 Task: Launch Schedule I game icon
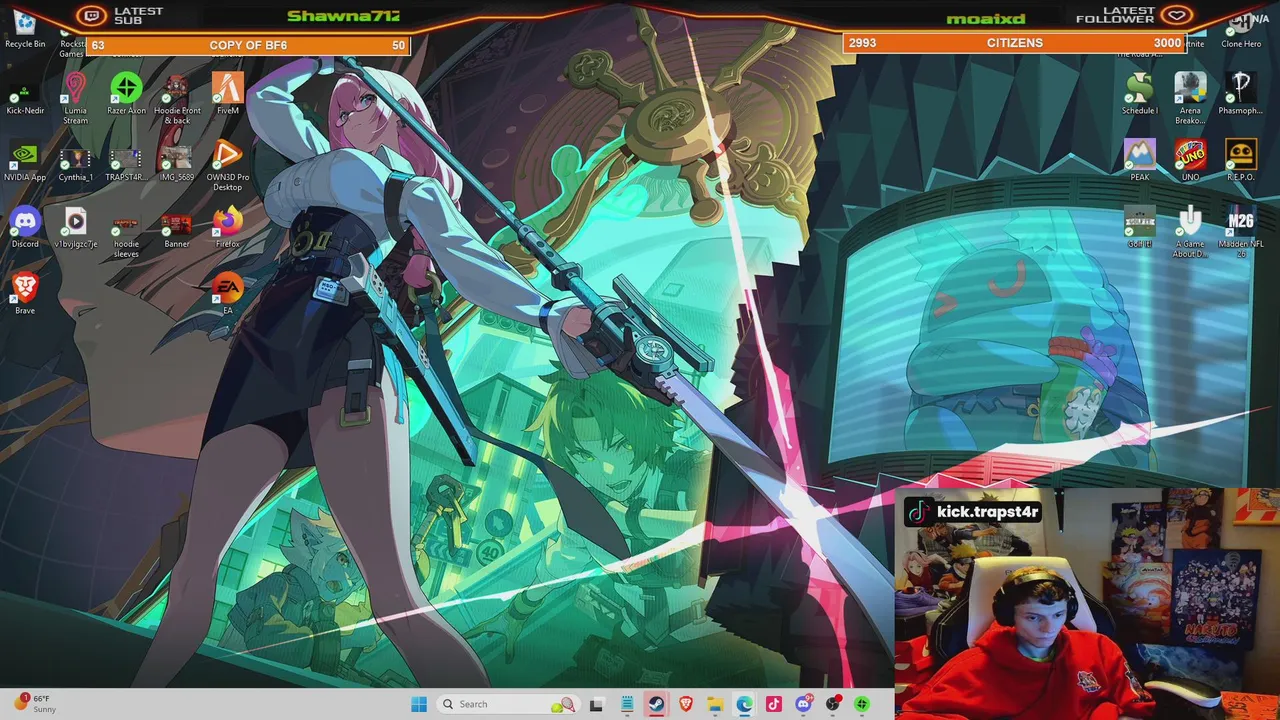point(1139,95)
